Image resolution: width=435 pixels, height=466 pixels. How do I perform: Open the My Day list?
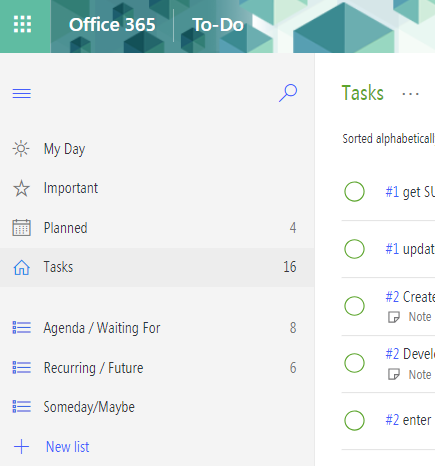pos(157,149)
